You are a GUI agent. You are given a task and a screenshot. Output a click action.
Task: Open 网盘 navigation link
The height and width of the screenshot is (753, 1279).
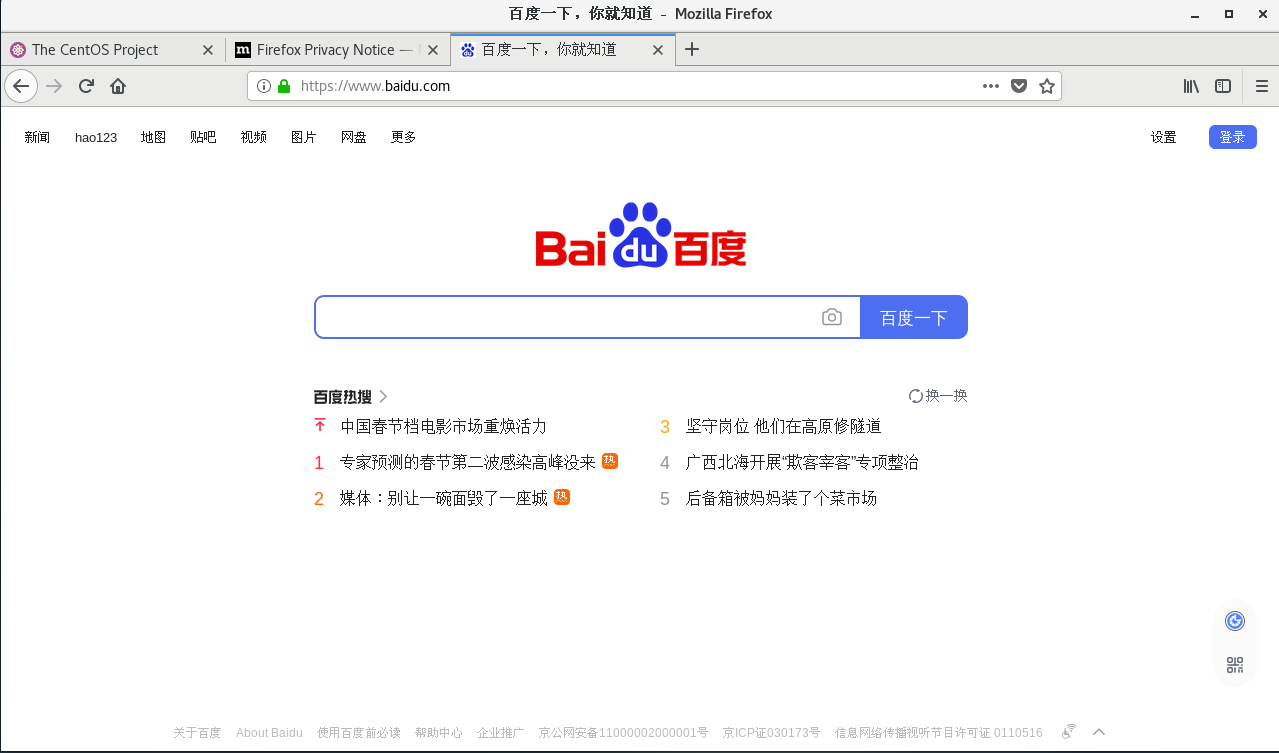click(x=353, y=137)
